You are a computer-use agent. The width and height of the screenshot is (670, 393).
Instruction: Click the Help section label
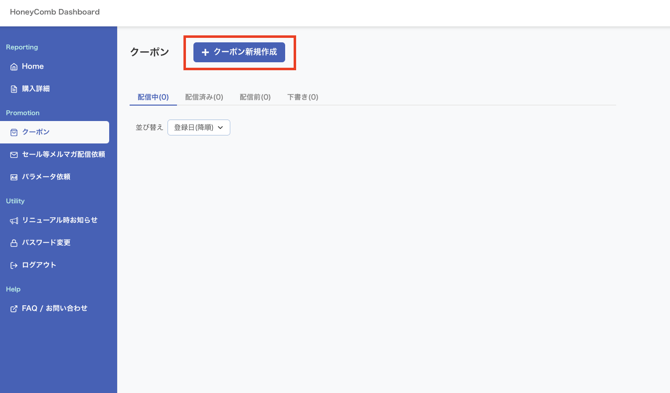click(13, 289)
